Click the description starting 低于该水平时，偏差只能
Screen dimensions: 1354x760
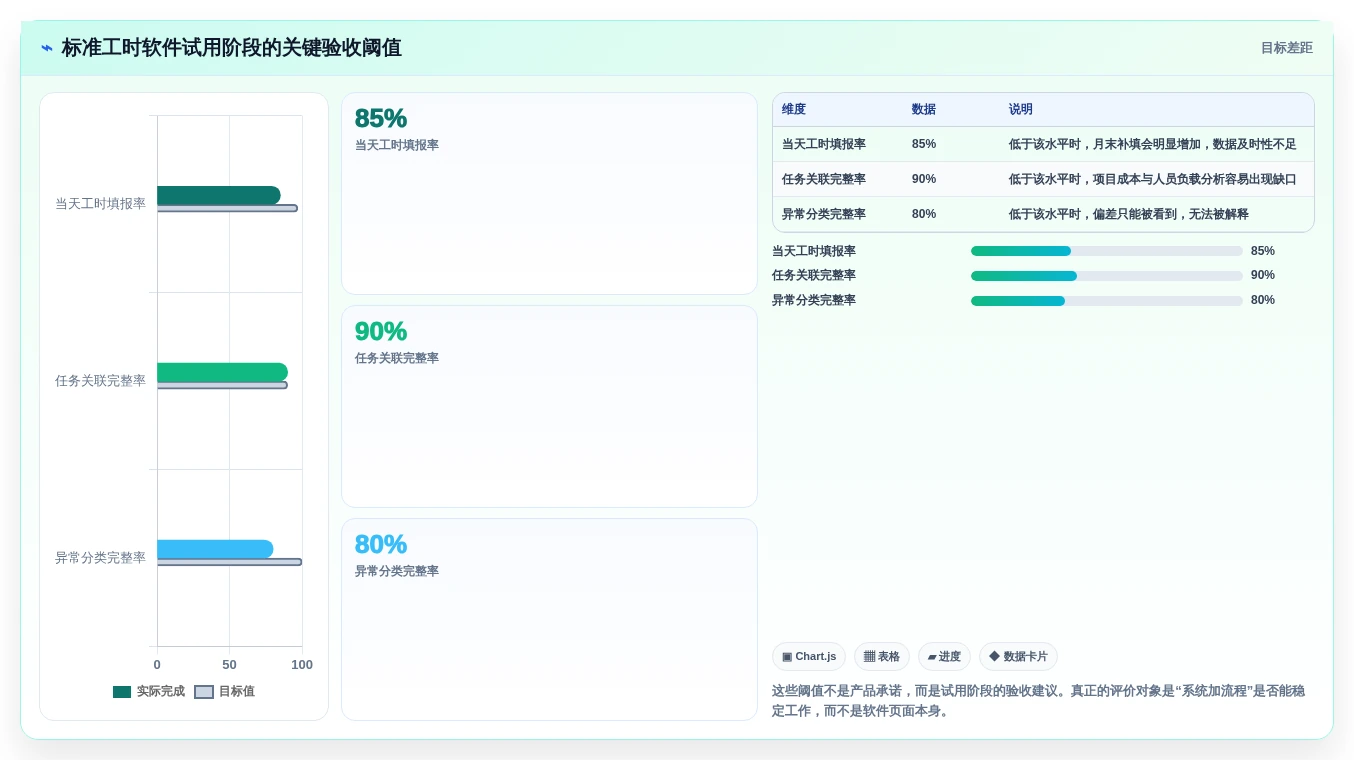pos(1129,214)
